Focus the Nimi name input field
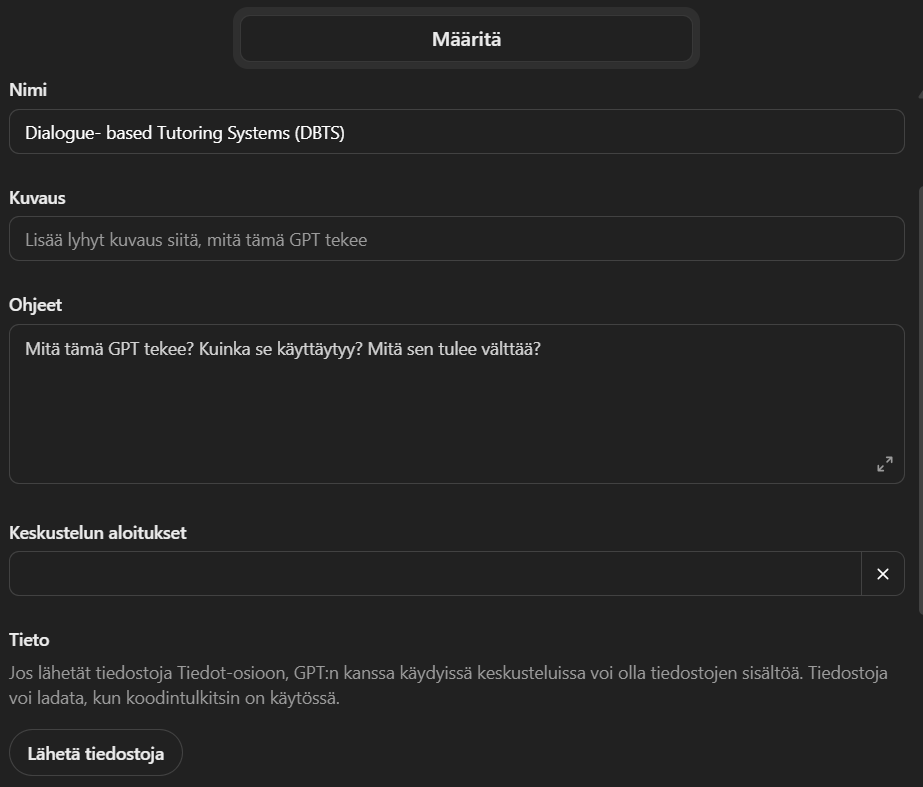Viewport: 923px width, 787px height. point(457,132)
